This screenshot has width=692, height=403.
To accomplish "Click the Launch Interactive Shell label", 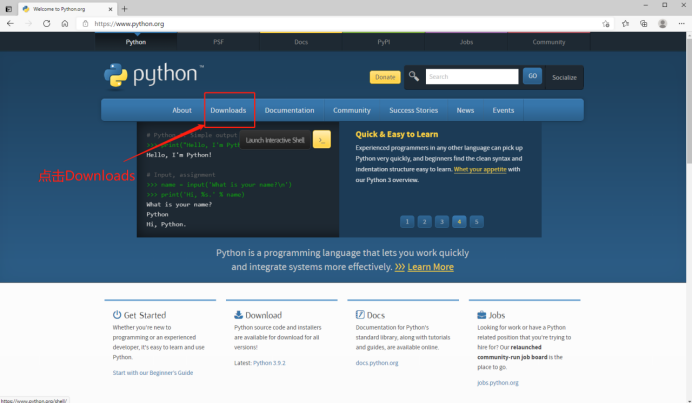I will point(275,140).
